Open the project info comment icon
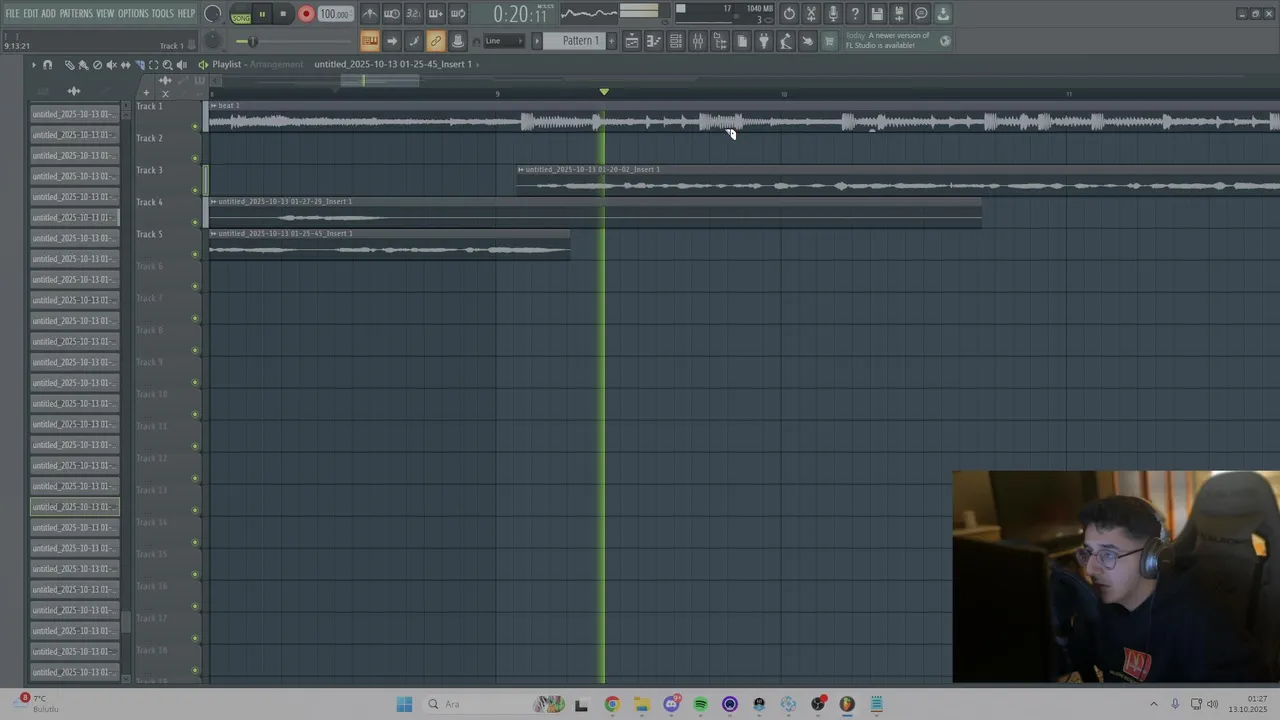Screen dimensions: 1280x720 [x=921, y=14]
